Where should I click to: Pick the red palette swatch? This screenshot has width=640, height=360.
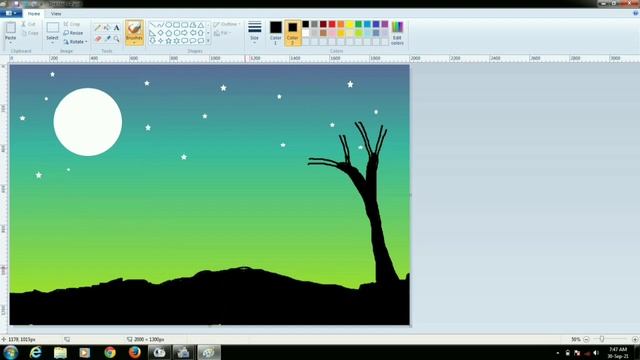332,24
